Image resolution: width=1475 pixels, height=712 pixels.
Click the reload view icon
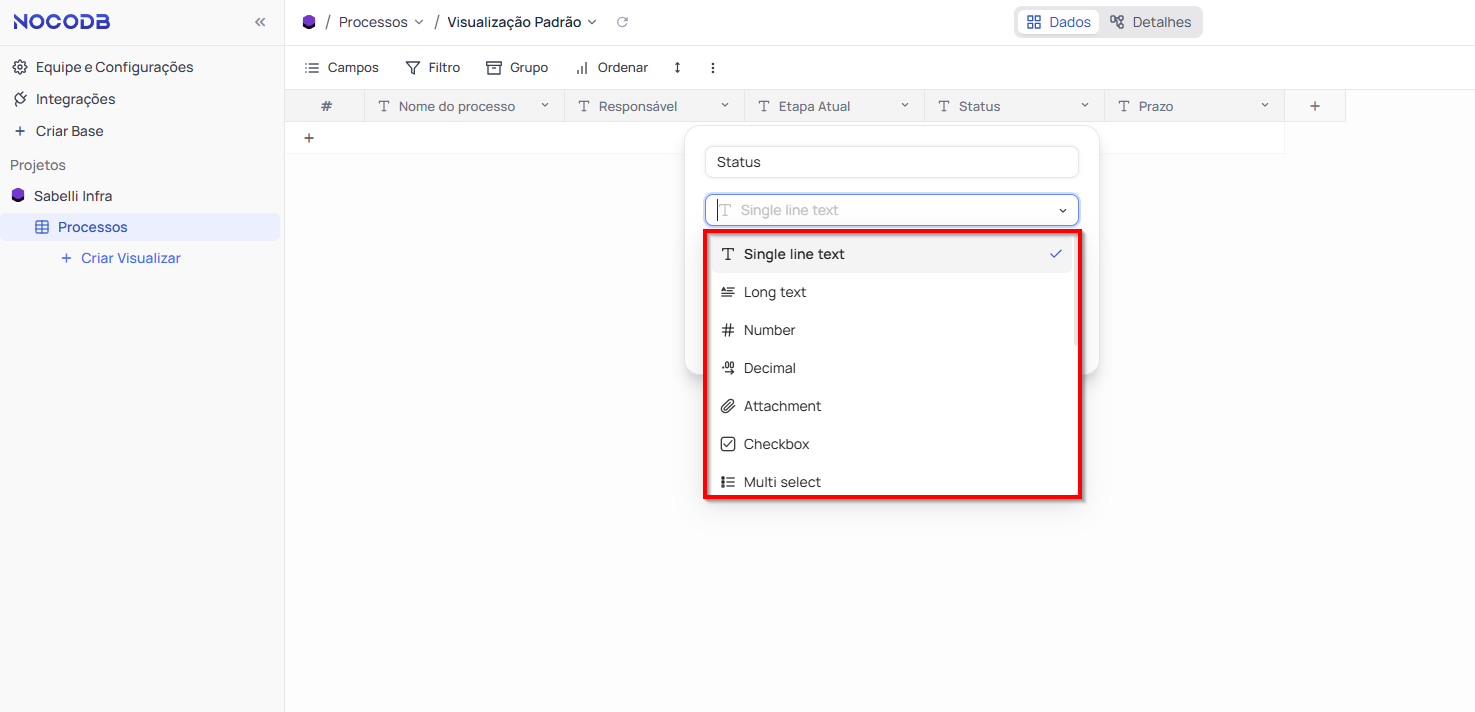[x=622, y=22]
